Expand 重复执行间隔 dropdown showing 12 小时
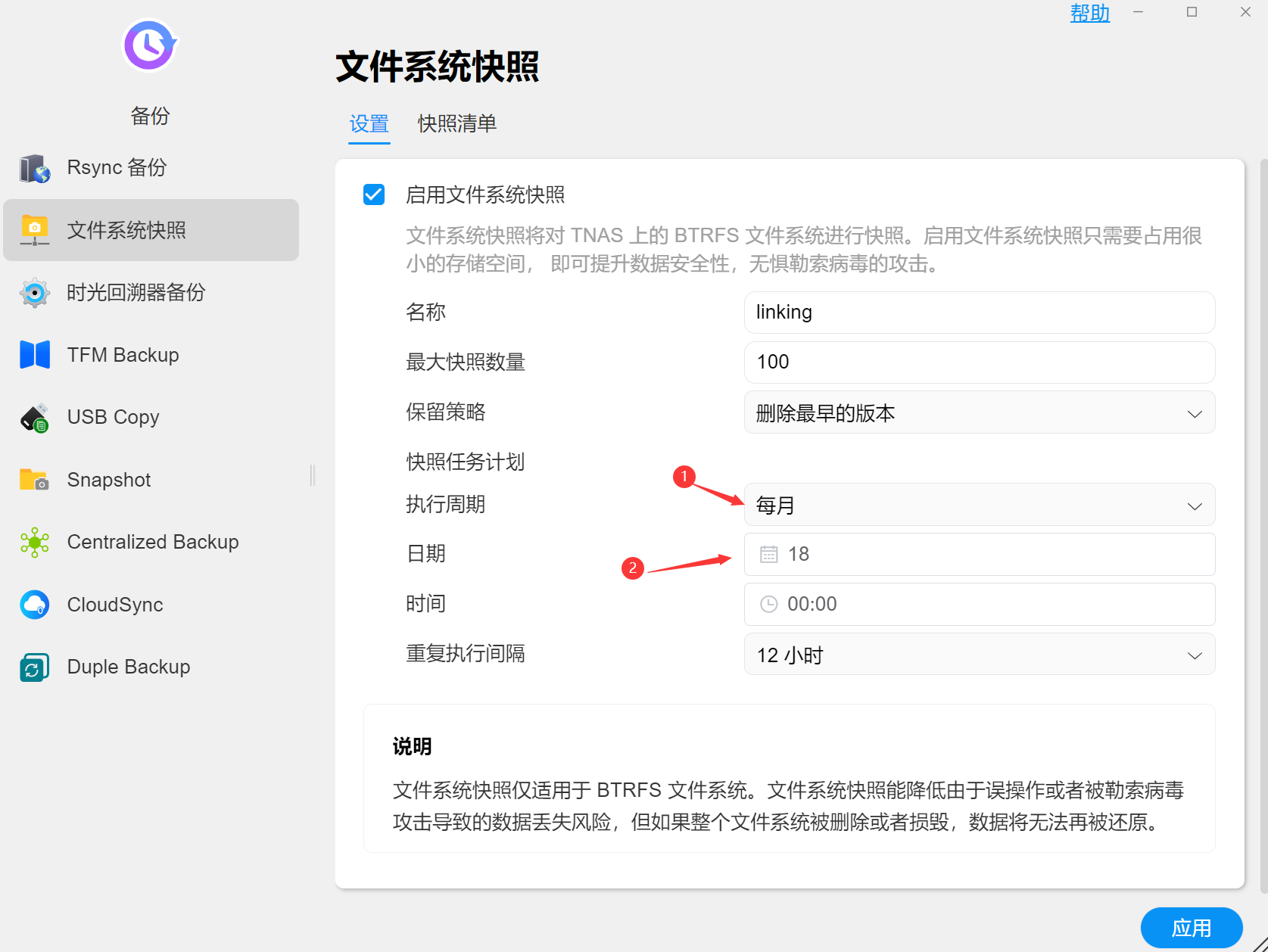 tap(979, 655)
